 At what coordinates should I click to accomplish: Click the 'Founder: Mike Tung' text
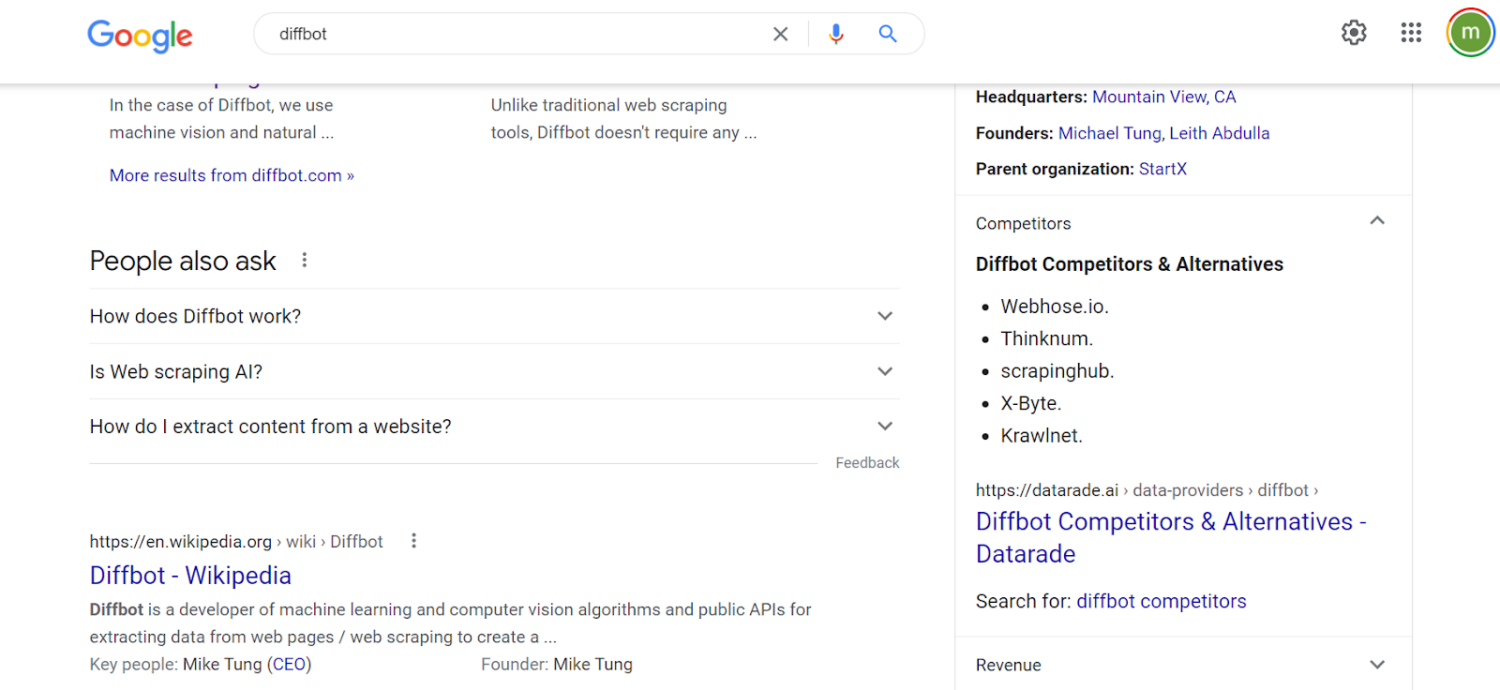tap(557, 664)
